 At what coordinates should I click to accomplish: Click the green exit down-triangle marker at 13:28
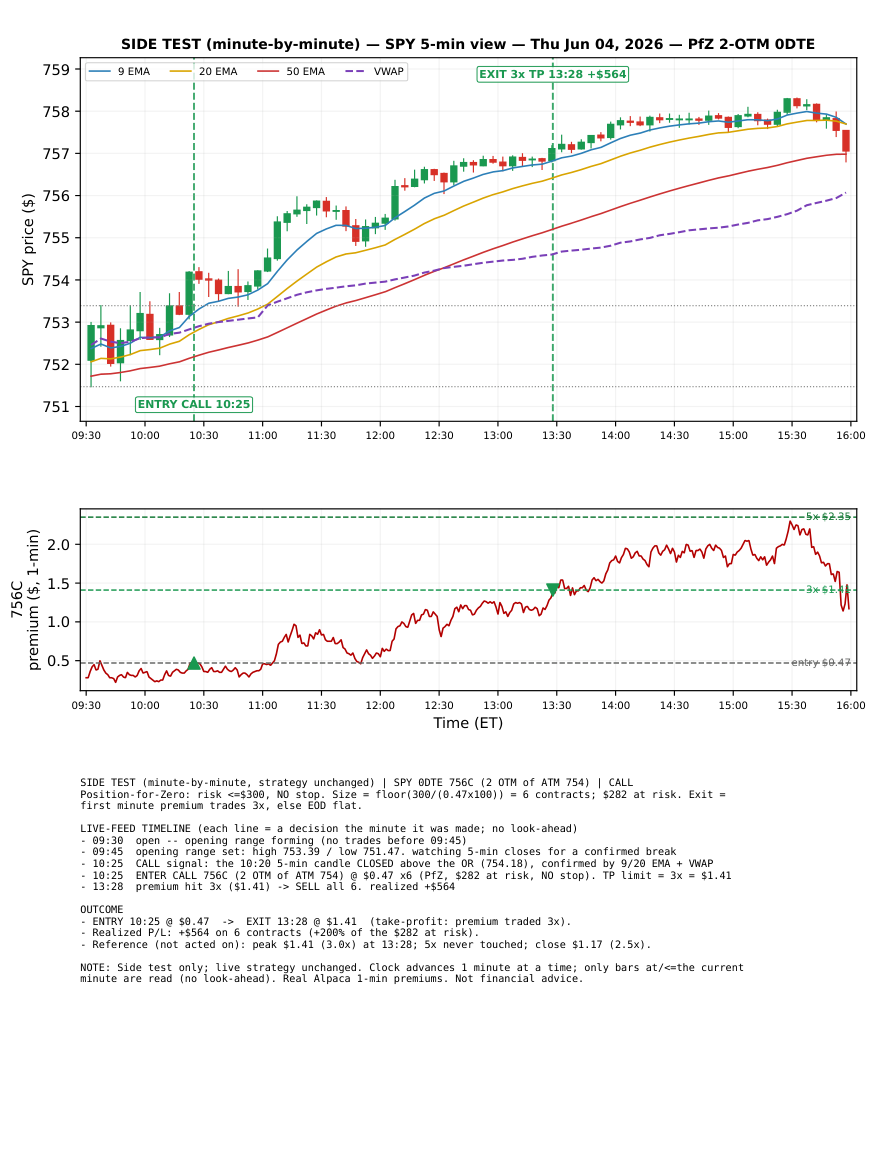click(x=553, y=589)
